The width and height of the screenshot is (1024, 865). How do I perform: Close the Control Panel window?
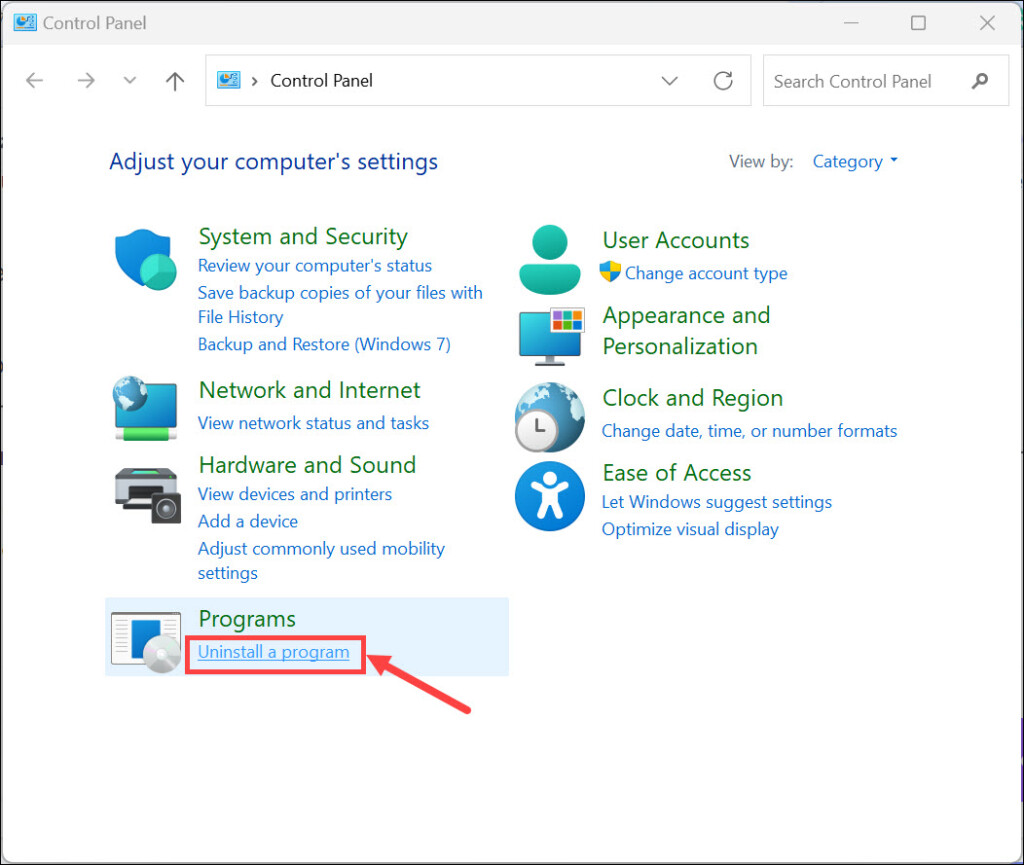coord(987,23)
